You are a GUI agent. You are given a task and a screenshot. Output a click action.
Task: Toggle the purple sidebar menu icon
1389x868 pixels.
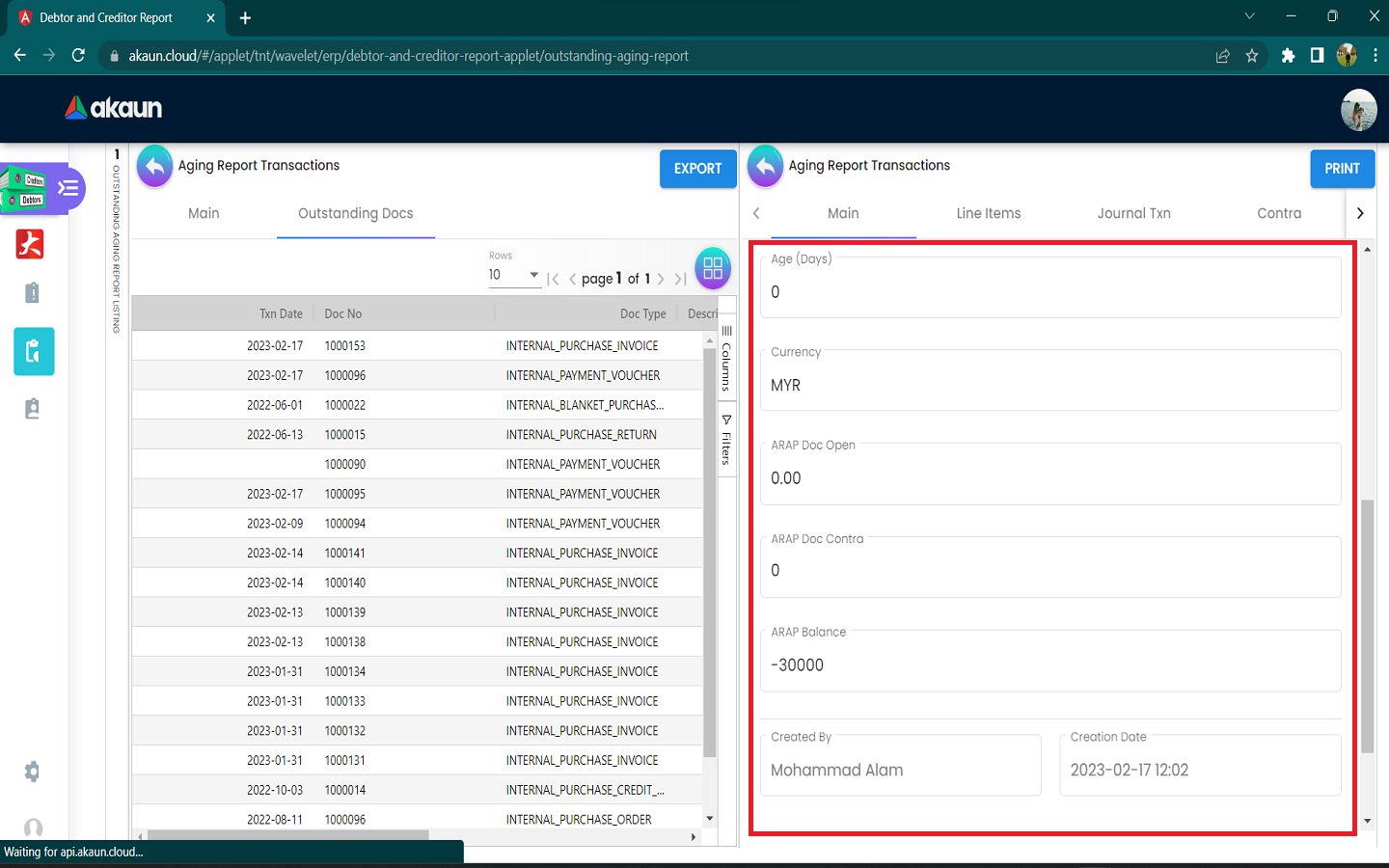pyautogui.click(x=68, y=188)
